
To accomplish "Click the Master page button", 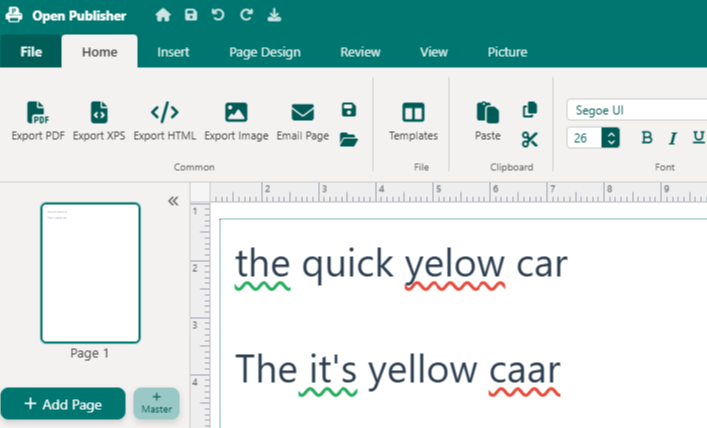I will click(156, 403).
